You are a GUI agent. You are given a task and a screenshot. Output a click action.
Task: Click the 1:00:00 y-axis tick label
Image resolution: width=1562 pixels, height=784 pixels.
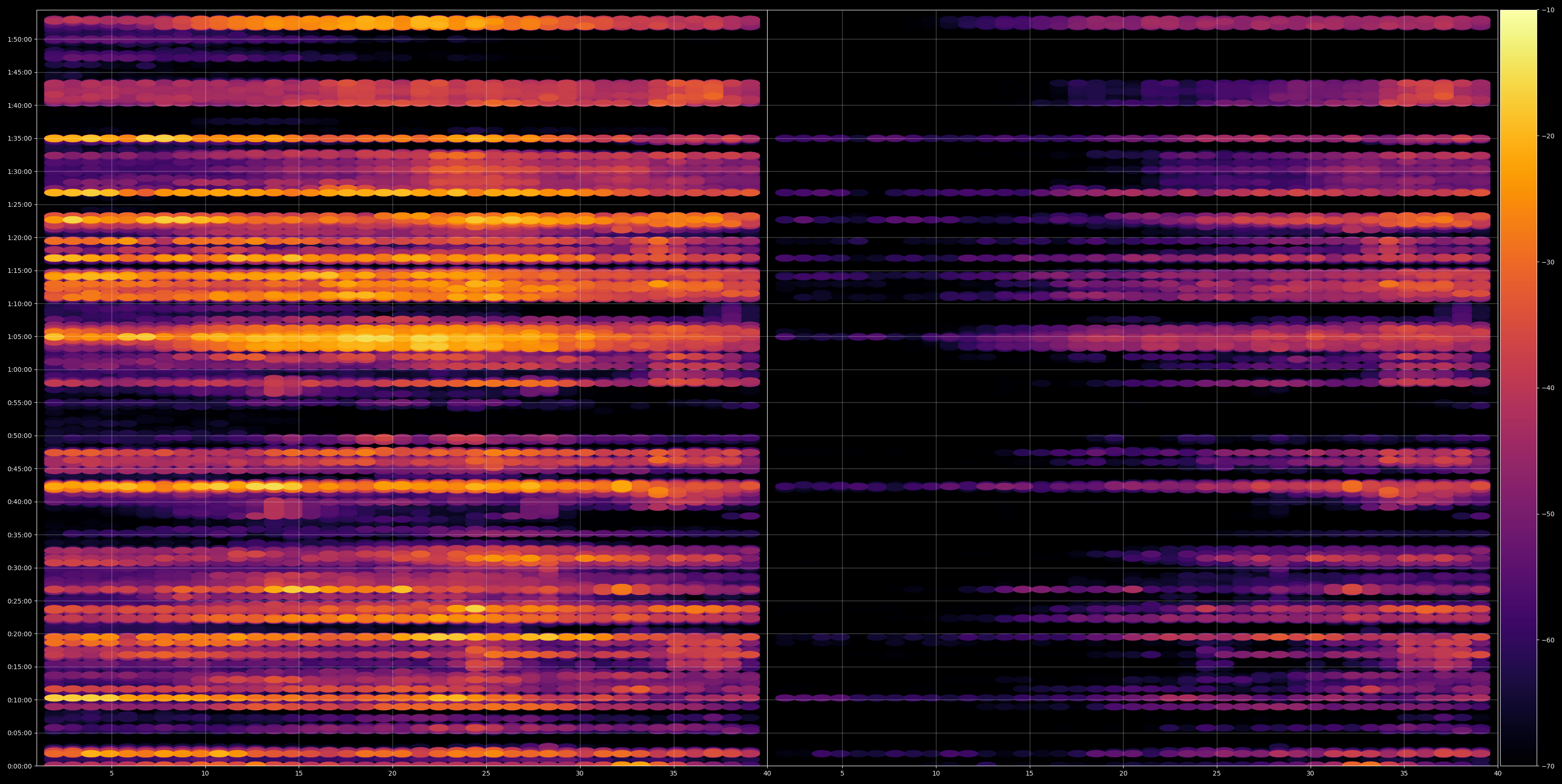click(x=19, y=369)
